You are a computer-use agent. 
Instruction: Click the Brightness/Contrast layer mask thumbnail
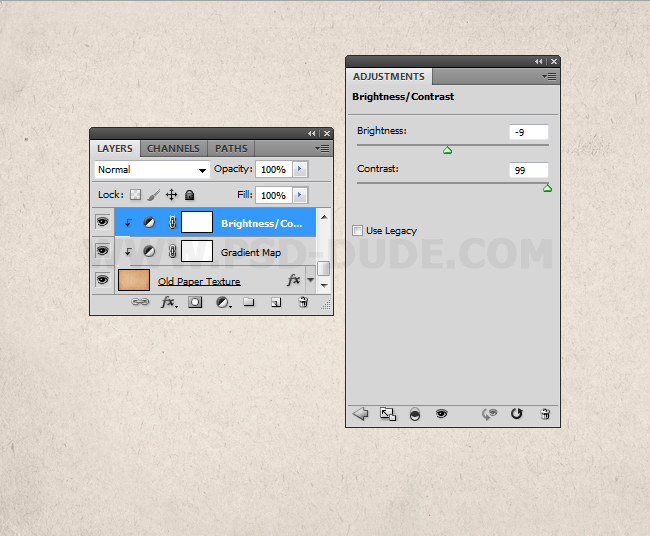pos(197,222)
